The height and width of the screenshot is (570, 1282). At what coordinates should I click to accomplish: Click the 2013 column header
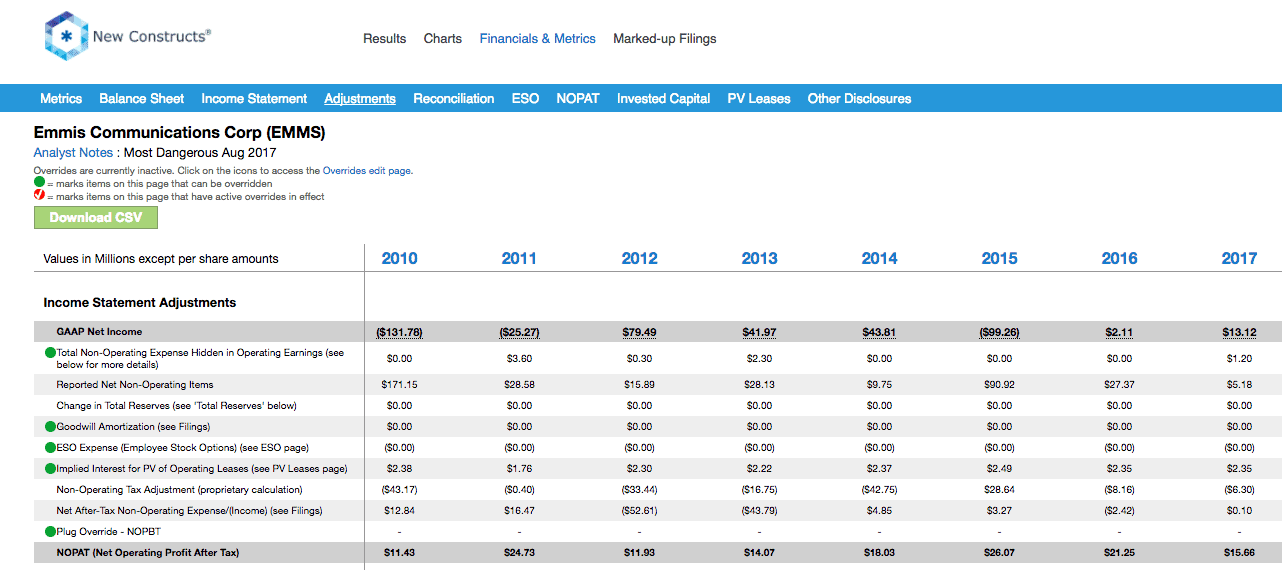coord(759,258)
